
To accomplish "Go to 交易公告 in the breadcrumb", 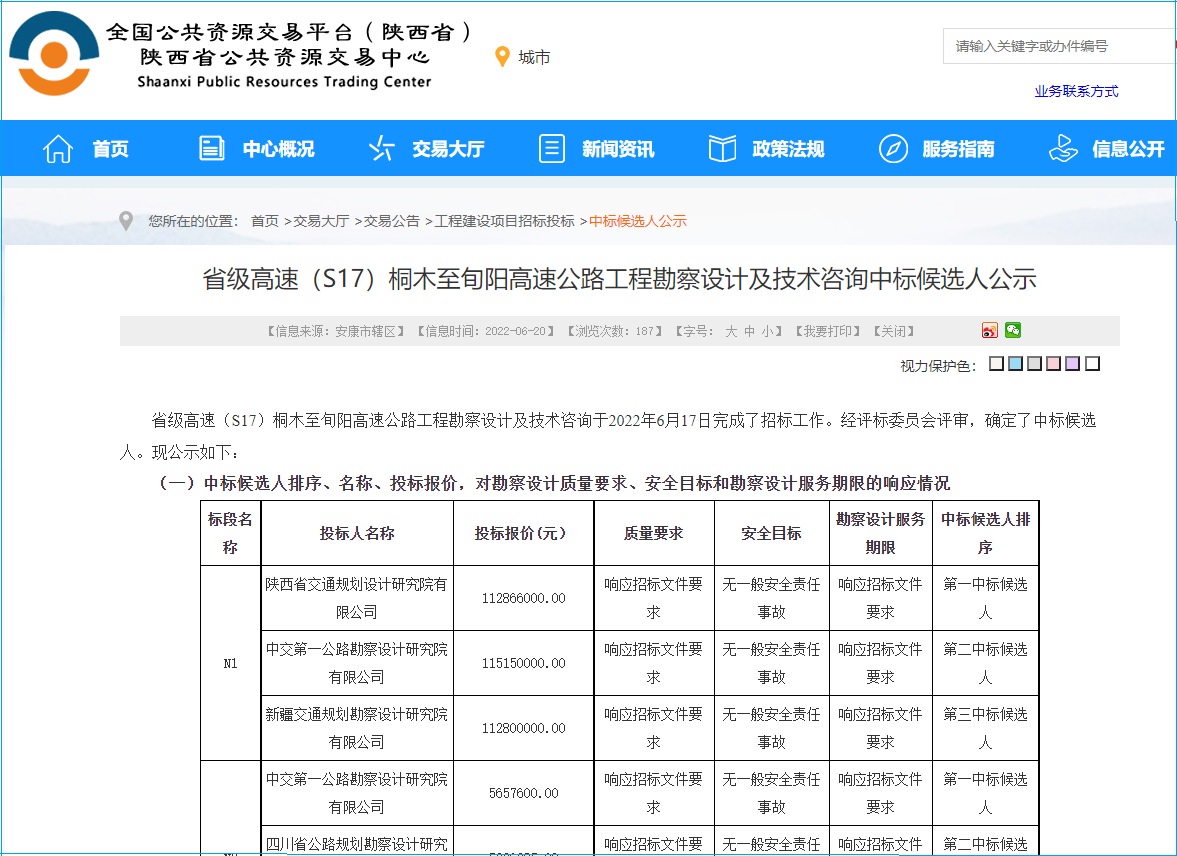I will (391, 221).
